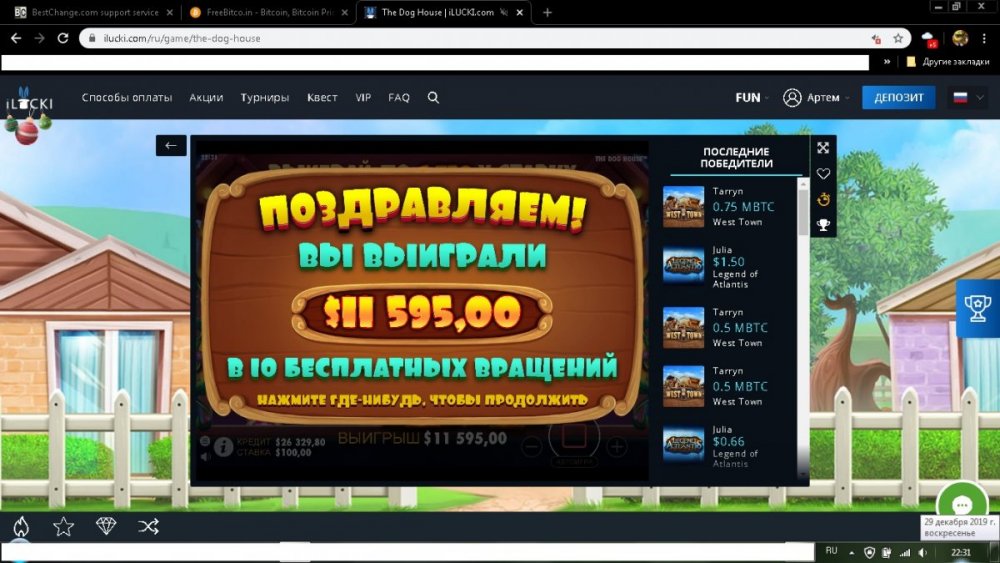
Task: Open Tarryn 0.75 MBTC West Town thumbnail
Action: coord(684,207)
